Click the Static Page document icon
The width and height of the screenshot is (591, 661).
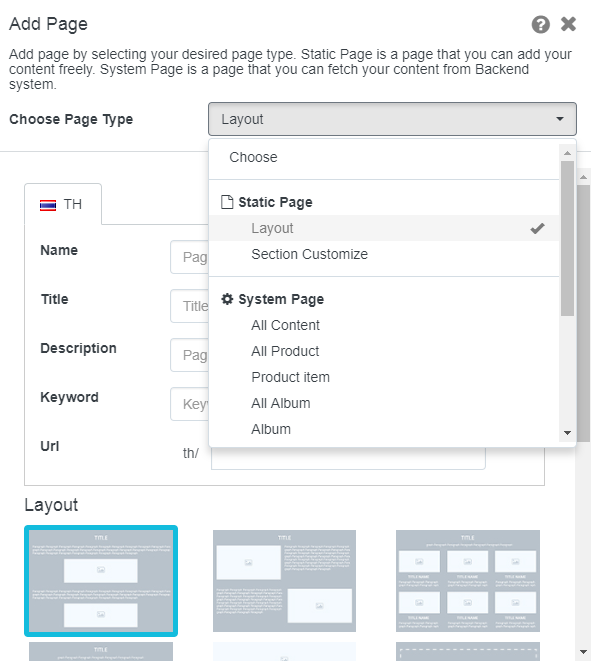pyautogui.click(x=227, y=202)
